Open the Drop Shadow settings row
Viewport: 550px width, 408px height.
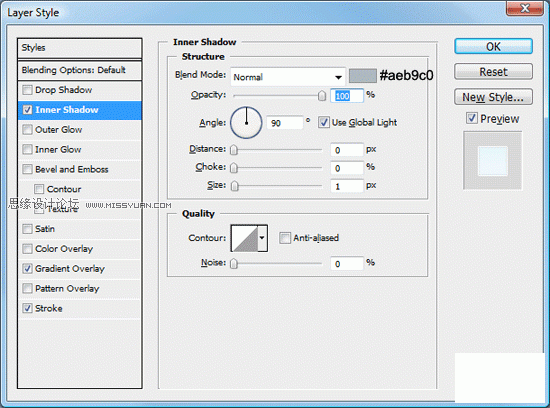[x=80, y=90]
